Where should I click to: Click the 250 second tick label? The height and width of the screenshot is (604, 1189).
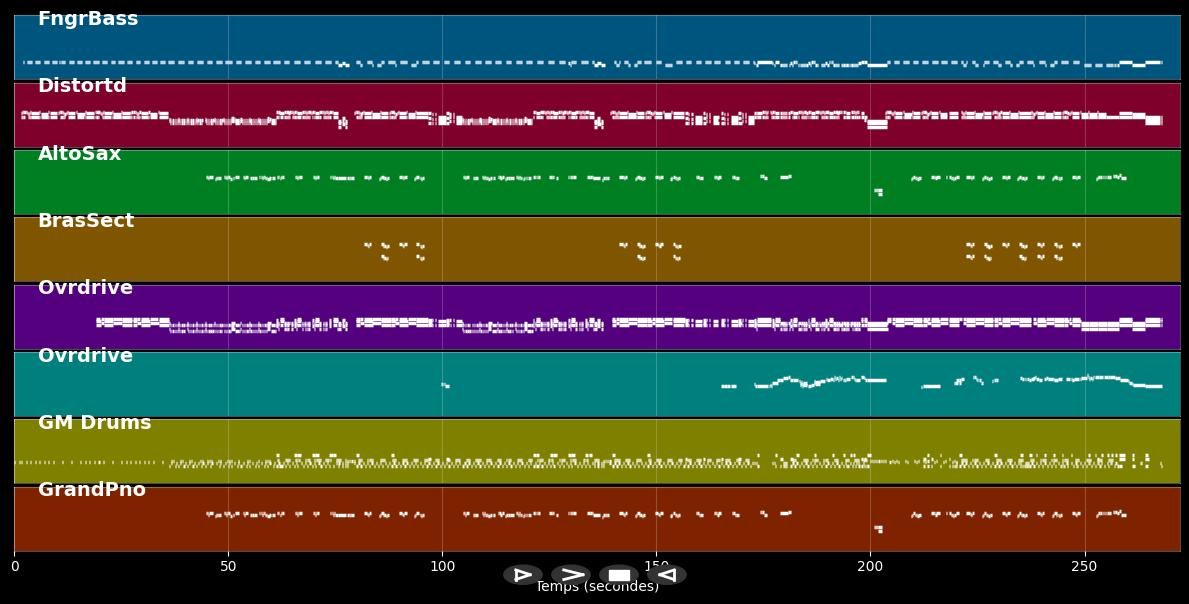[x=1084, y=567]
